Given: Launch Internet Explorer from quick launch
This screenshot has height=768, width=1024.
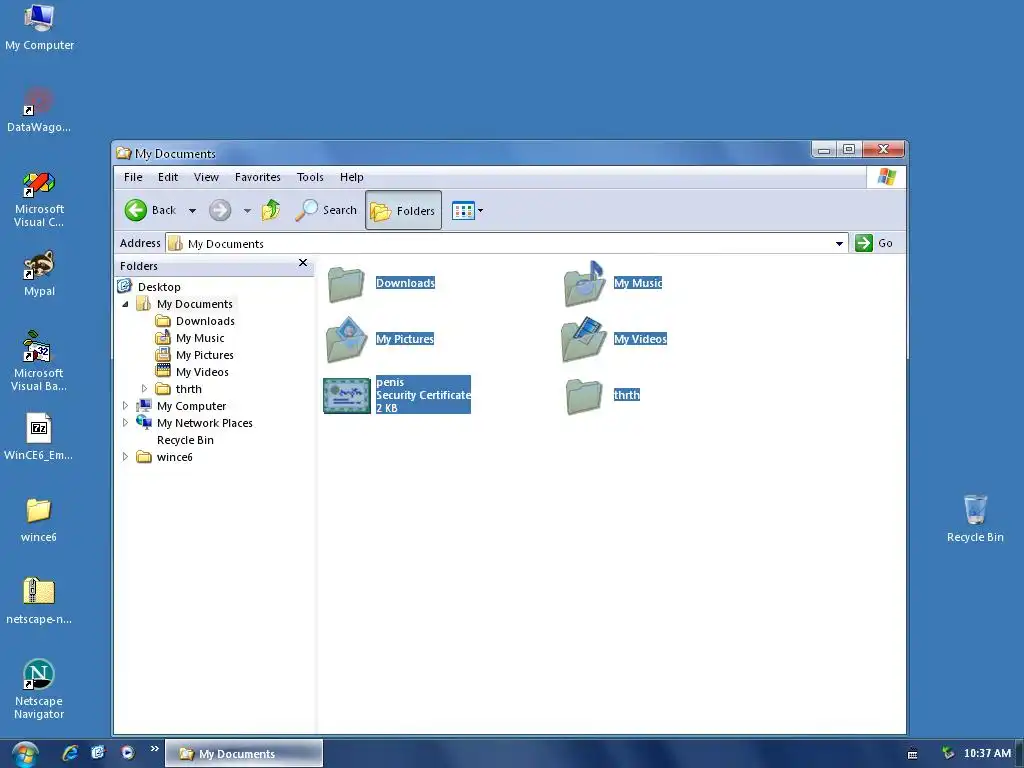Looking at the screenshot, I should [x=69, y=753].
